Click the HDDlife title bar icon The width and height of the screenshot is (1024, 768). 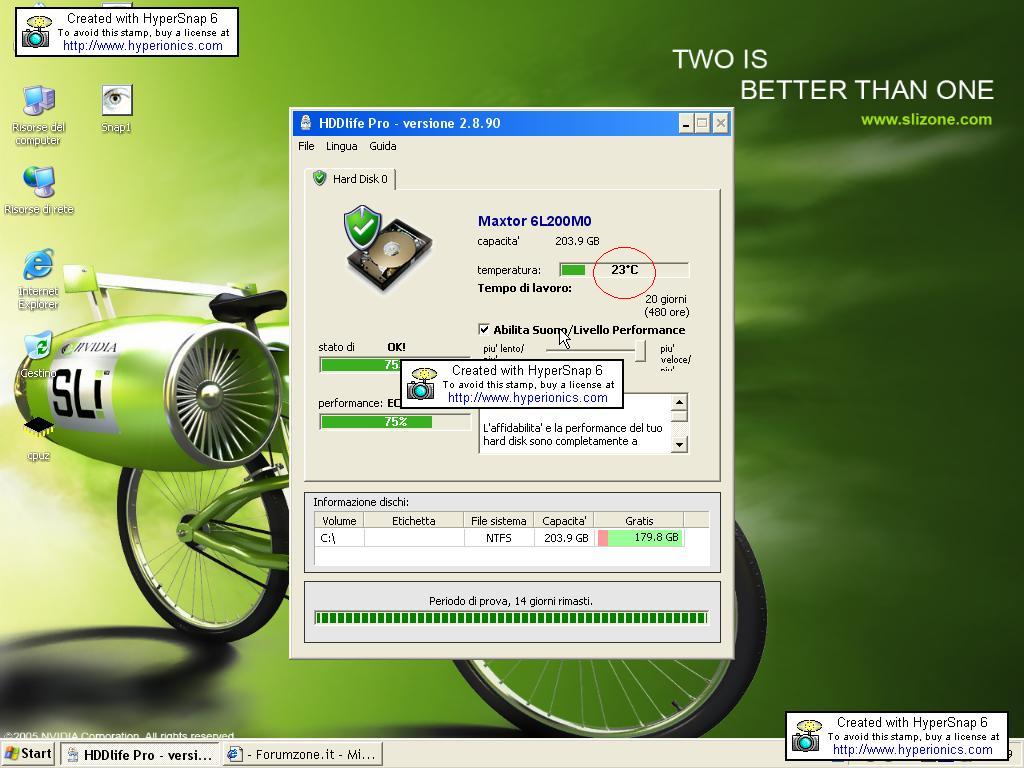[x=305, y=123]
